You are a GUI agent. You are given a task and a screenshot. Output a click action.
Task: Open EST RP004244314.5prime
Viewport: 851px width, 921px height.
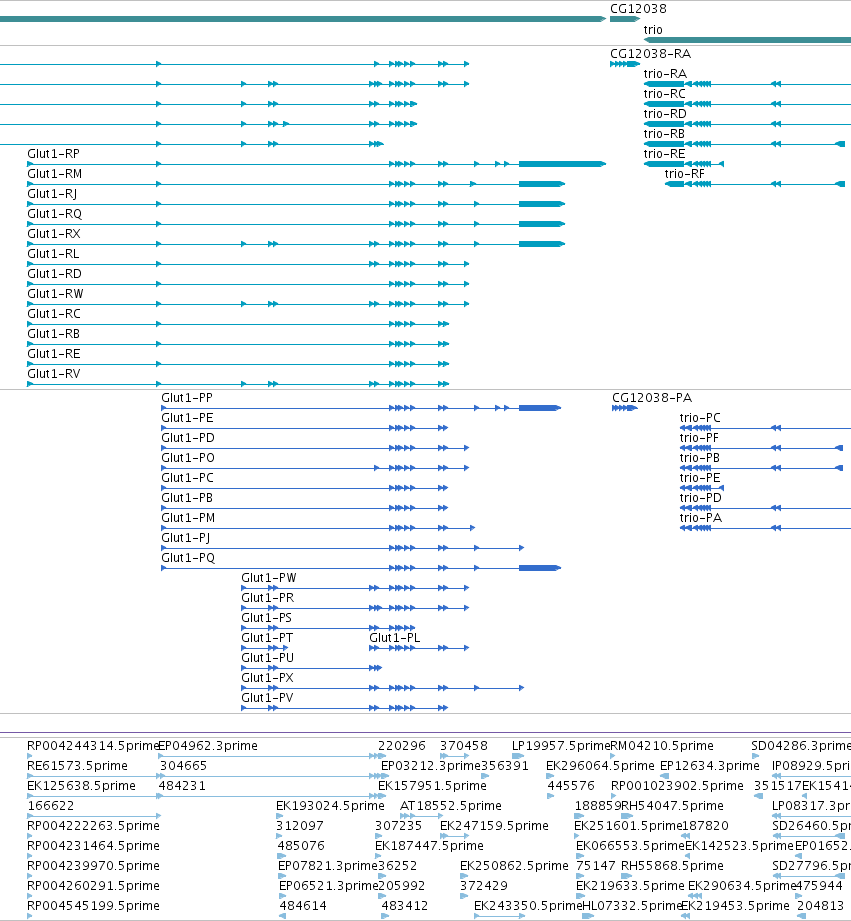click(93, 745)
